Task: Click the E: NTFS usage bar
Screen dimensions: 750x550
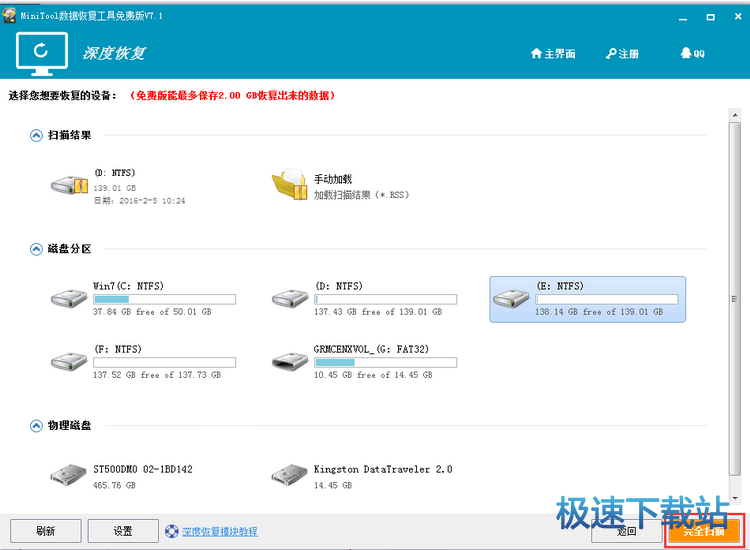Action: [x=607, y=299]
